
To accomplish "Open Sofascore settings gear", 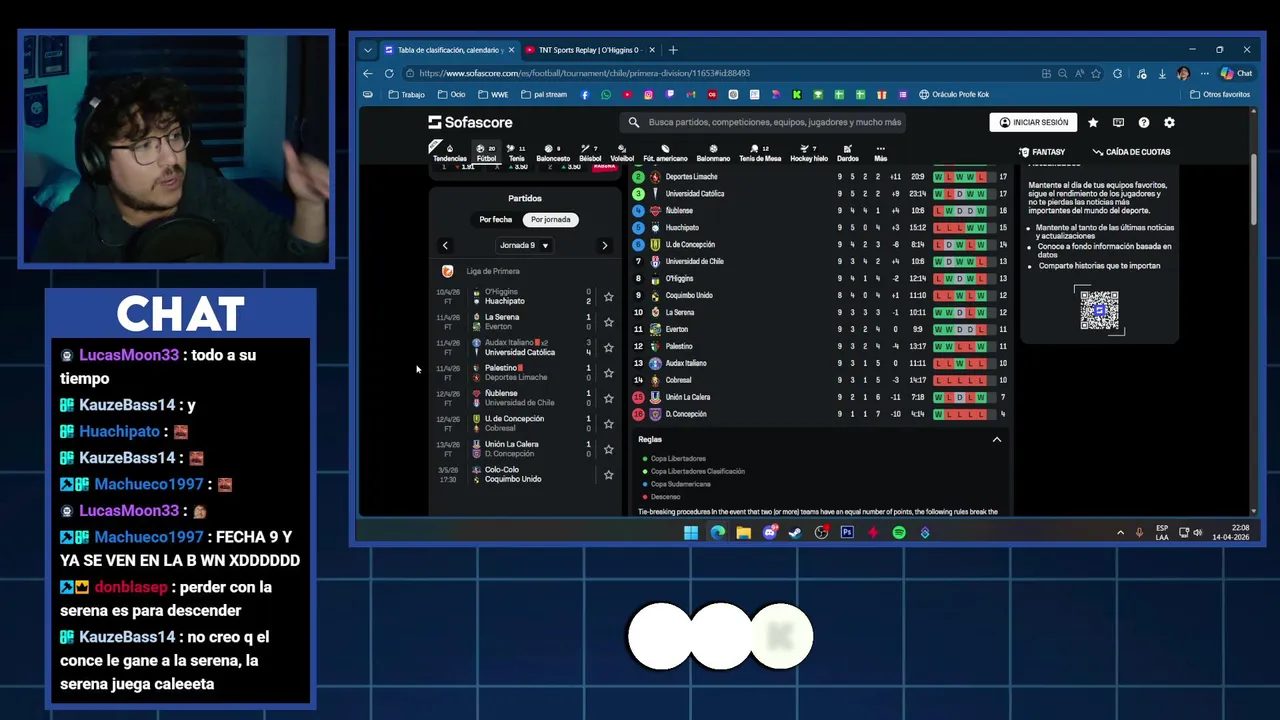I will (1169, 122).
